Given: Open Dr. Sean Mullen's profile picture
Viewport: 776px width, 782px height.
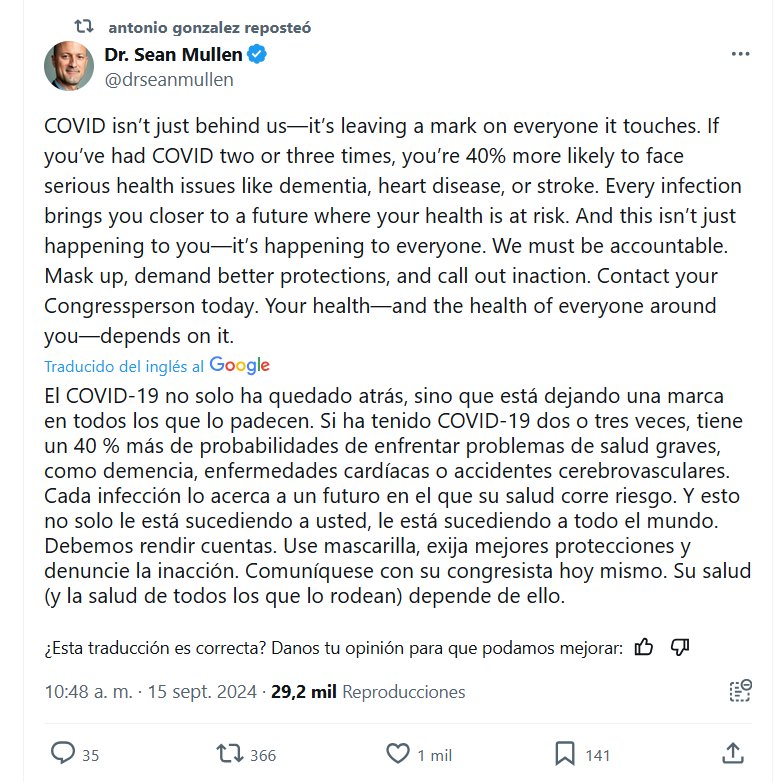Looking at the screenshot, I should 69,66.
